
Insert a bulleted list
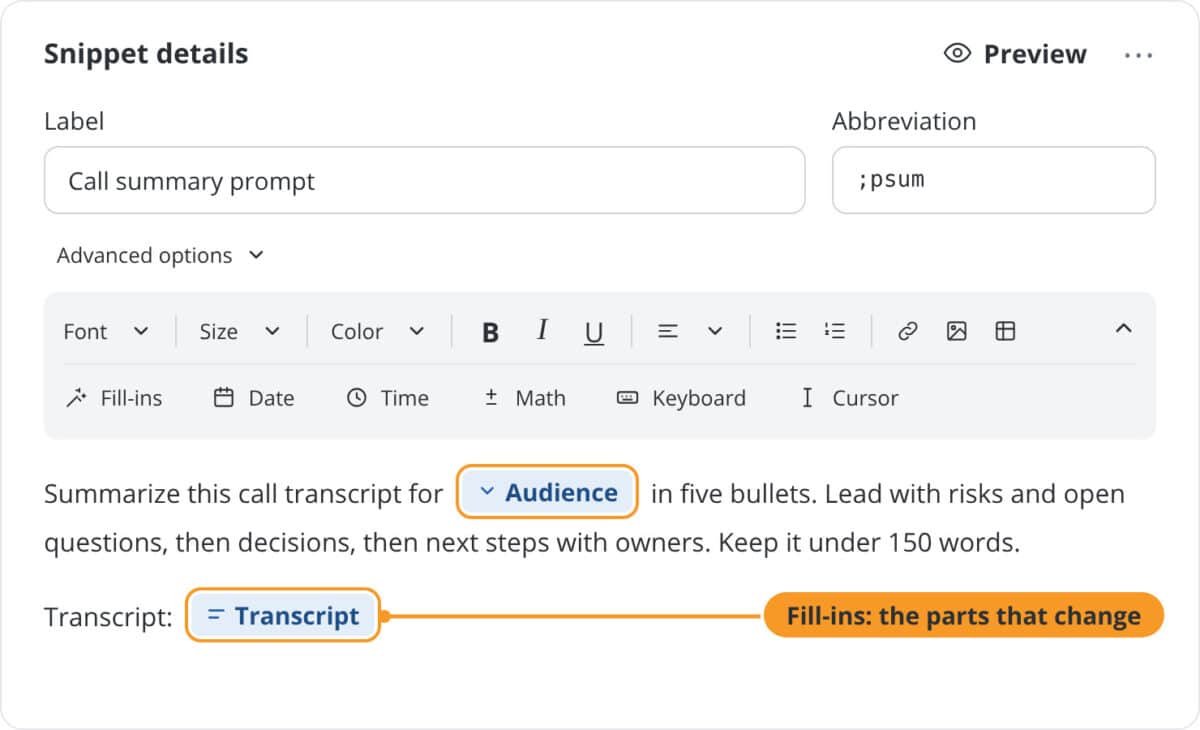pos(786,331)
